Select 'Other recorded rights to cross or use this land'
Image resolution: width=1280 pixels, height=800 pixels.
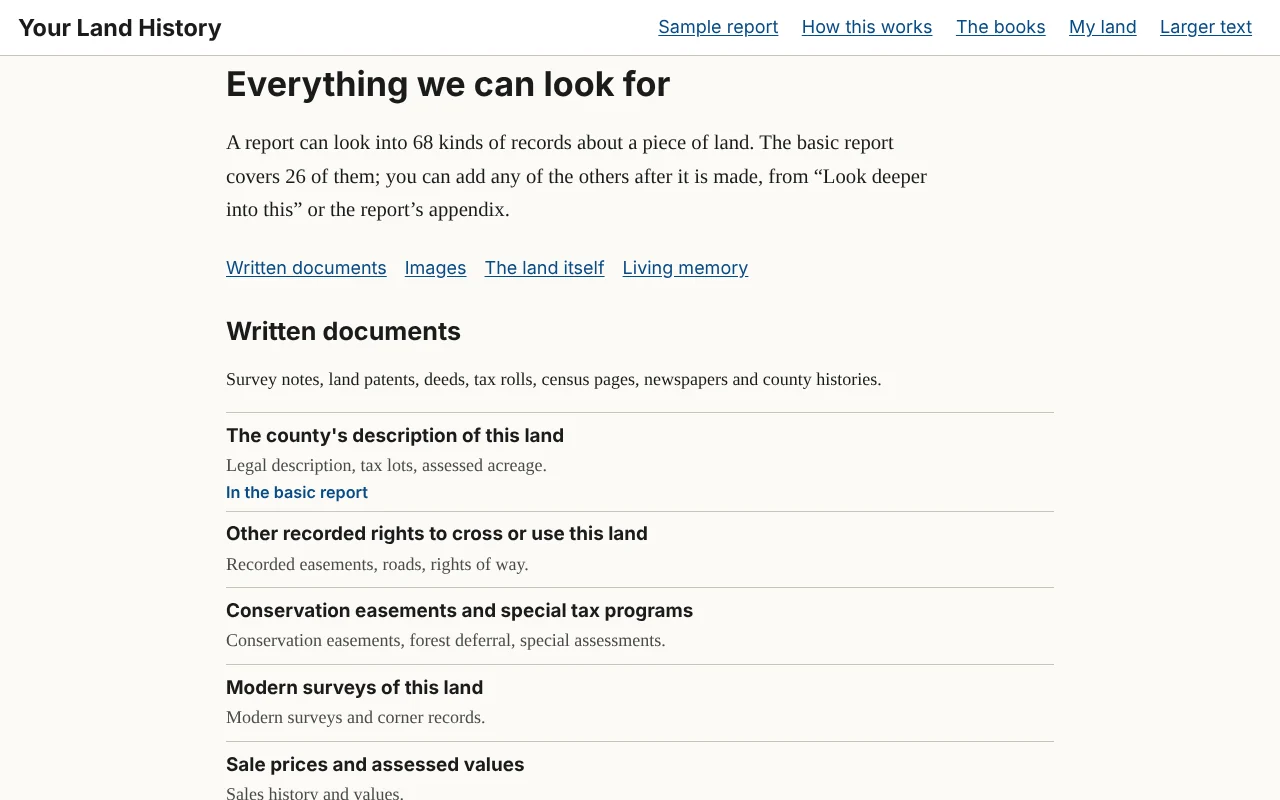pos(437,533)
